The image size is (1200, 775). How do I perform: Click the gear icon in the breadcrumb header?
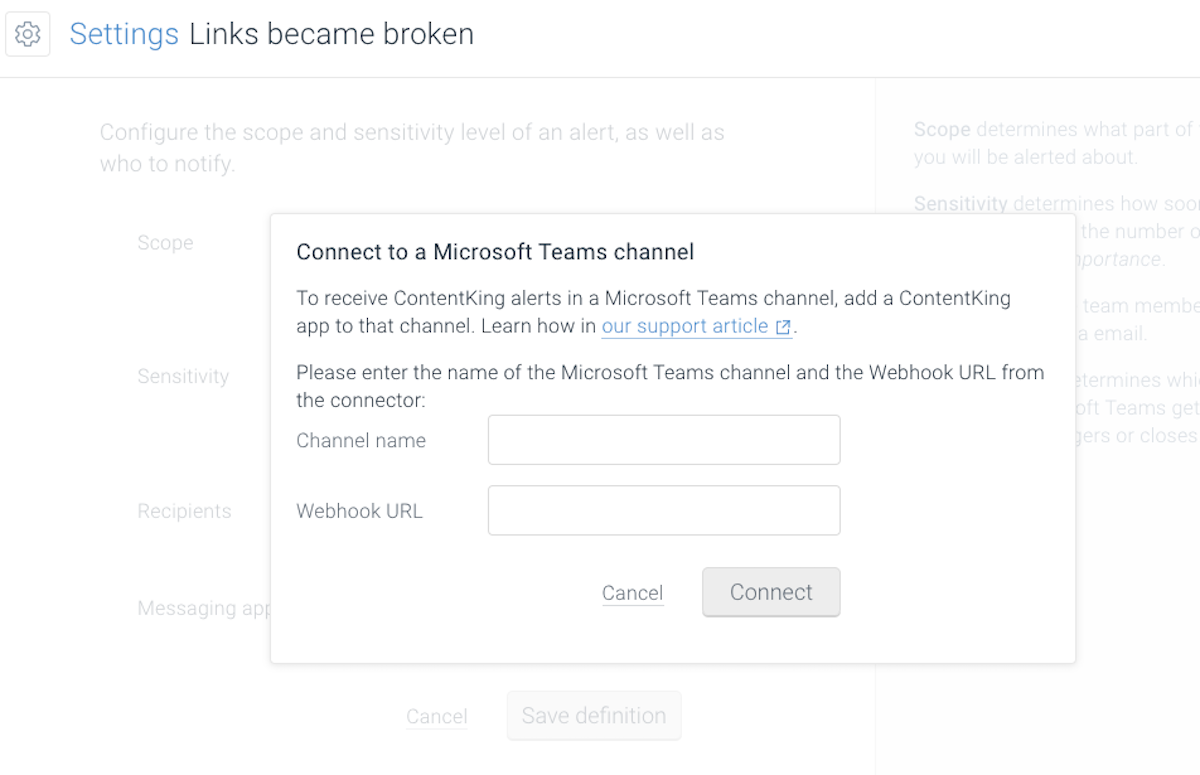(x=27, y=33)
